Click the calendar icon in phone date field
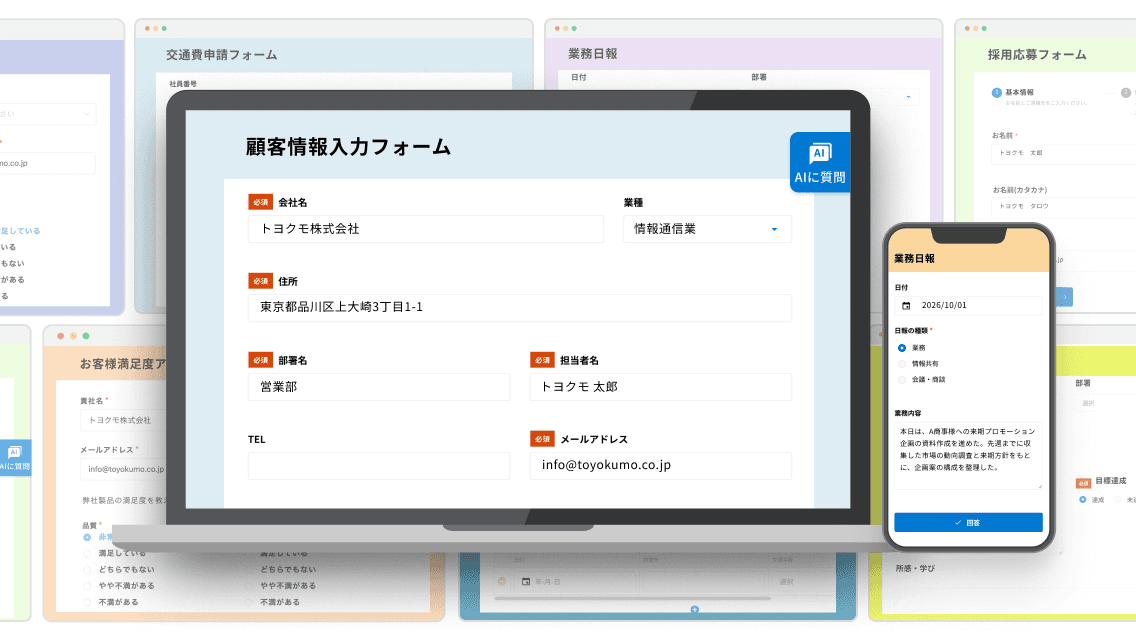The image size is (1136, 640). (906, 306)
